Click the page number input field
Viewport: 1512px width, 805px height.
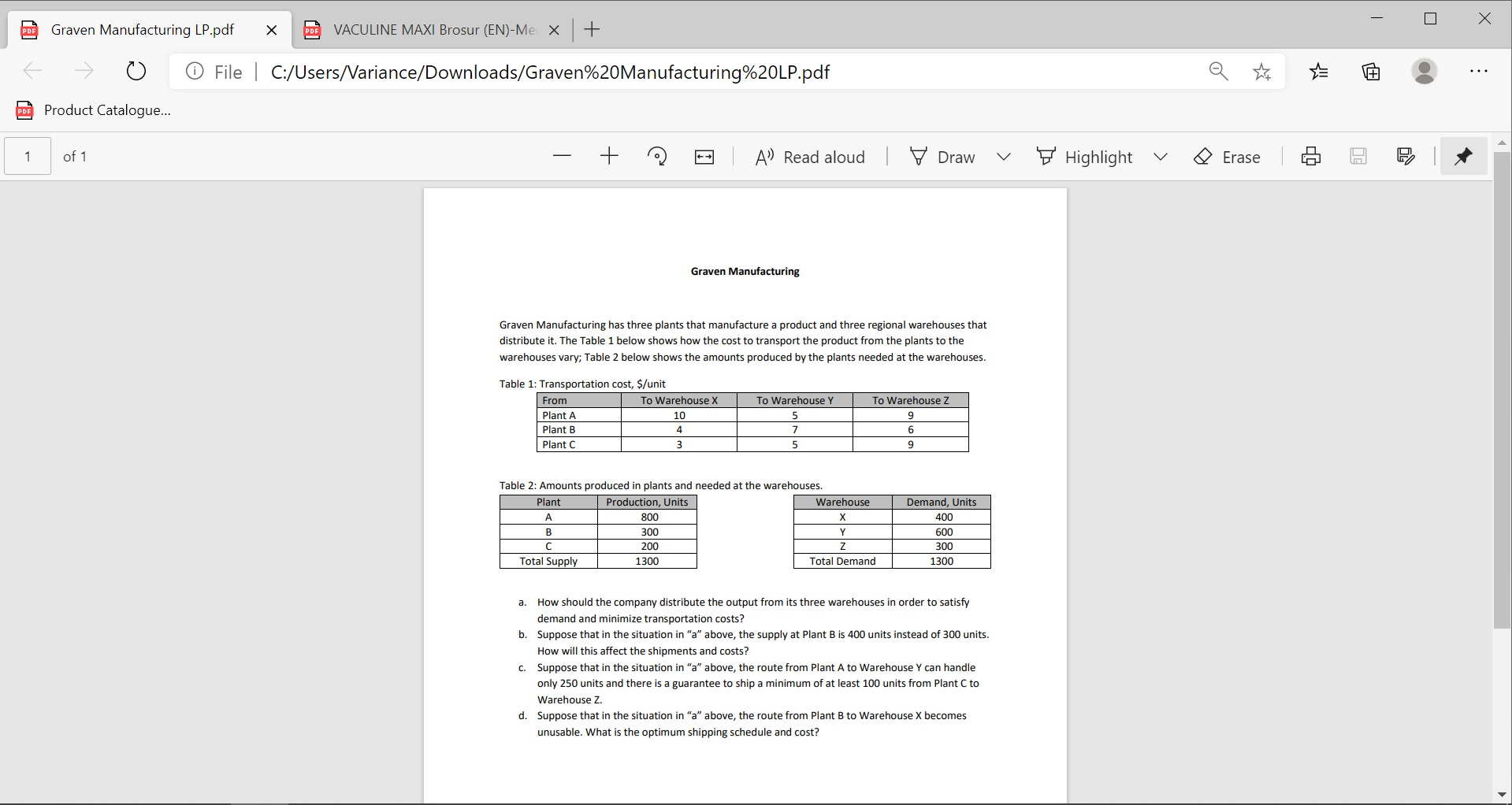26,156
